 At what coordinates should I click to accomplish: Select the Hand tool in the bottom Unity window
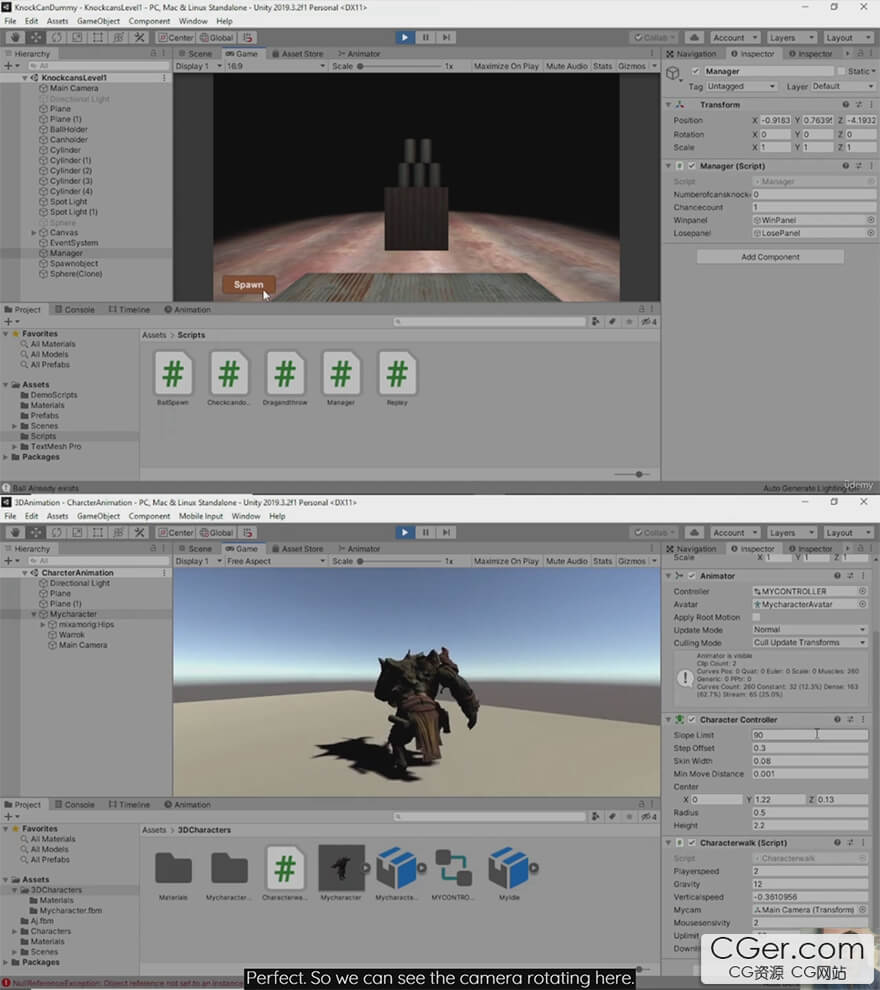[x=15, y=532]
